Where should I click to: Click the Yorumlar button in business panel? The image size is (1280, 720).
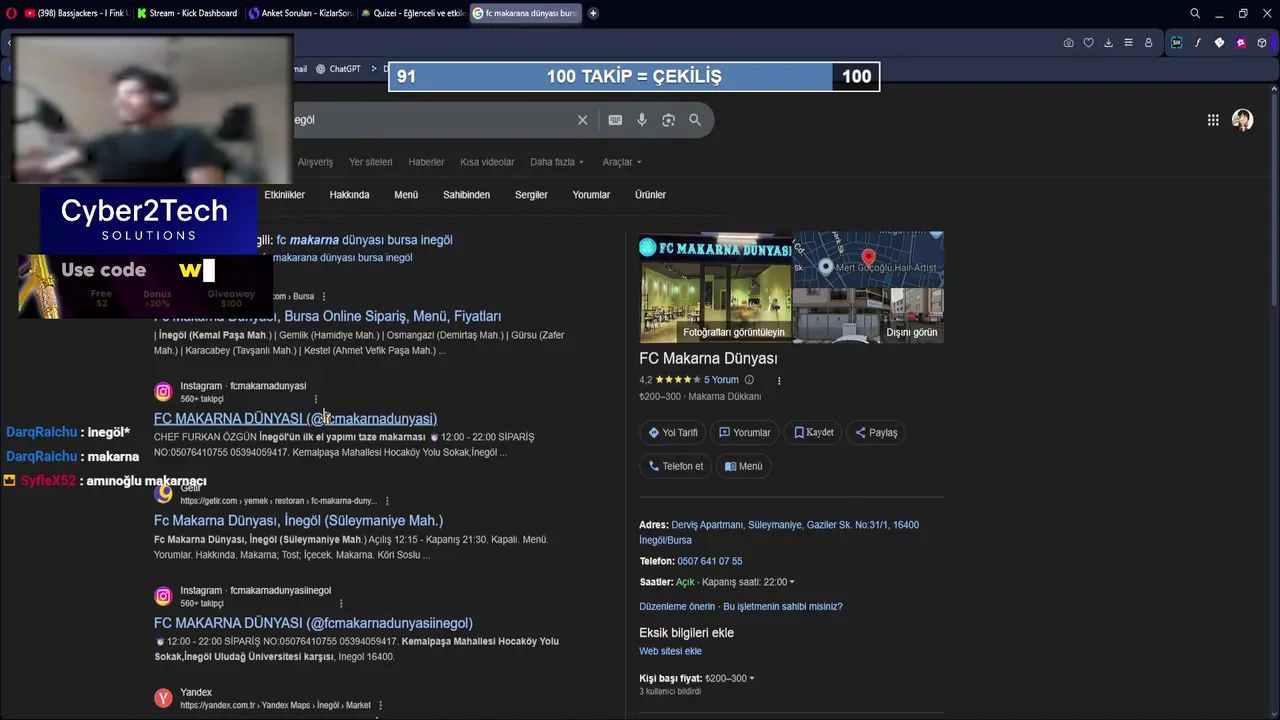pos(745,433)
